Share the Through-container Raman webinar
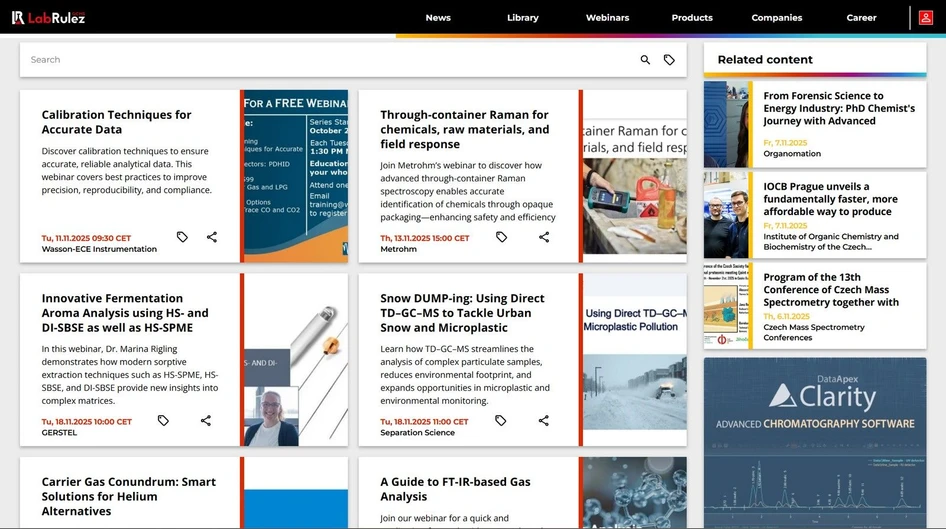 pyautogui.click(x=544, y=237)
